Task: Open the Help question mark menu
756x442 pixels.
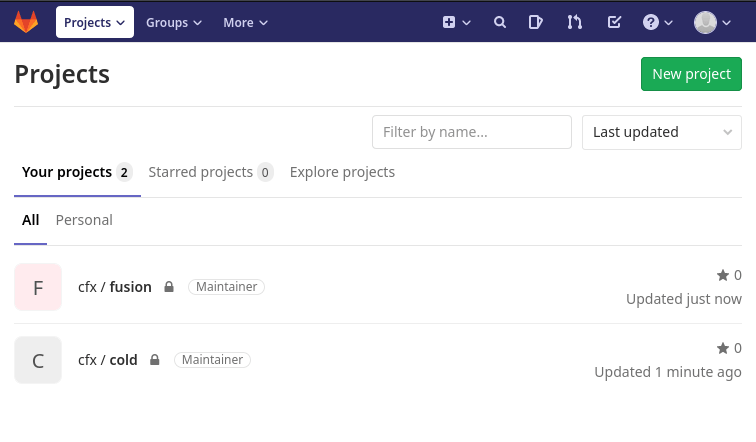Action: [x=656, y=22]
